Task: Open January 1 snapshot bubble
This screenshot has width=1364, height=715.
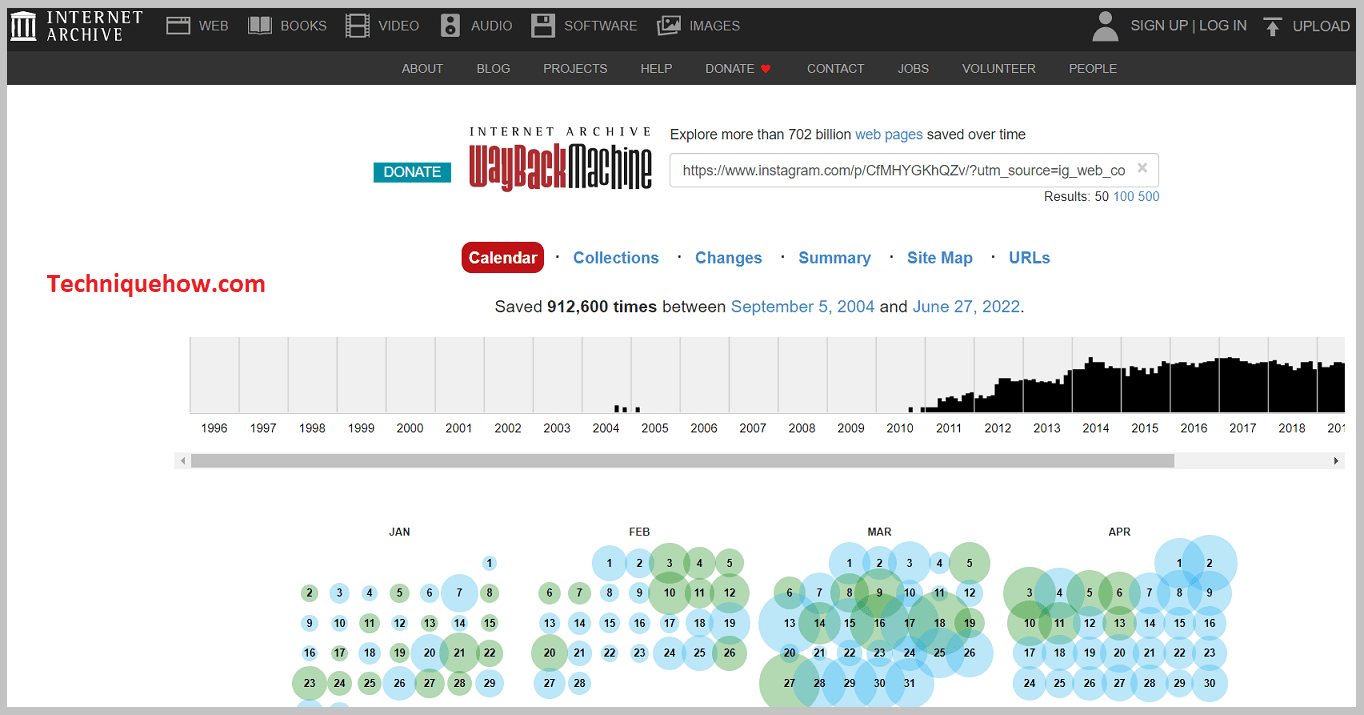Action: click(489, 563)
